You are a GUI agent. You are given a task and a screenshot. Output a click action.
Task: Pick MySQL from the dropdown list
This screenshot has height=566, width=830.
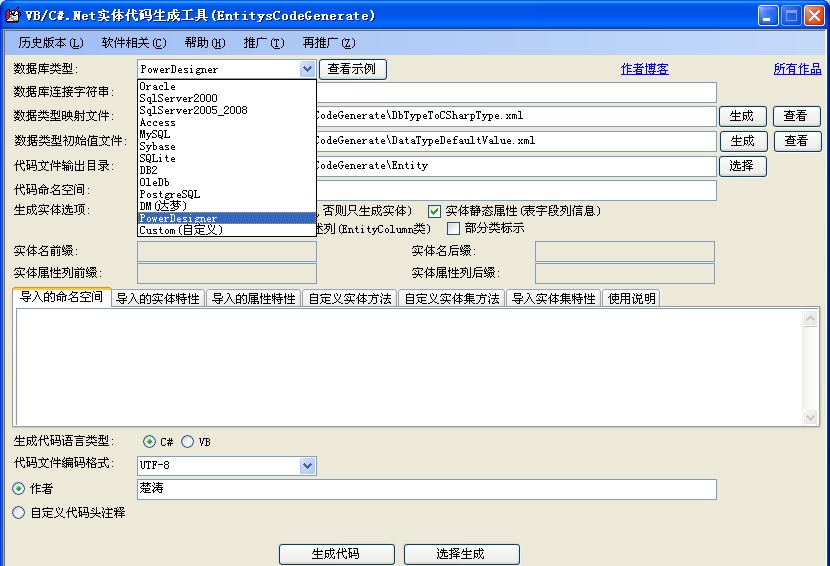tap(227, 134)
